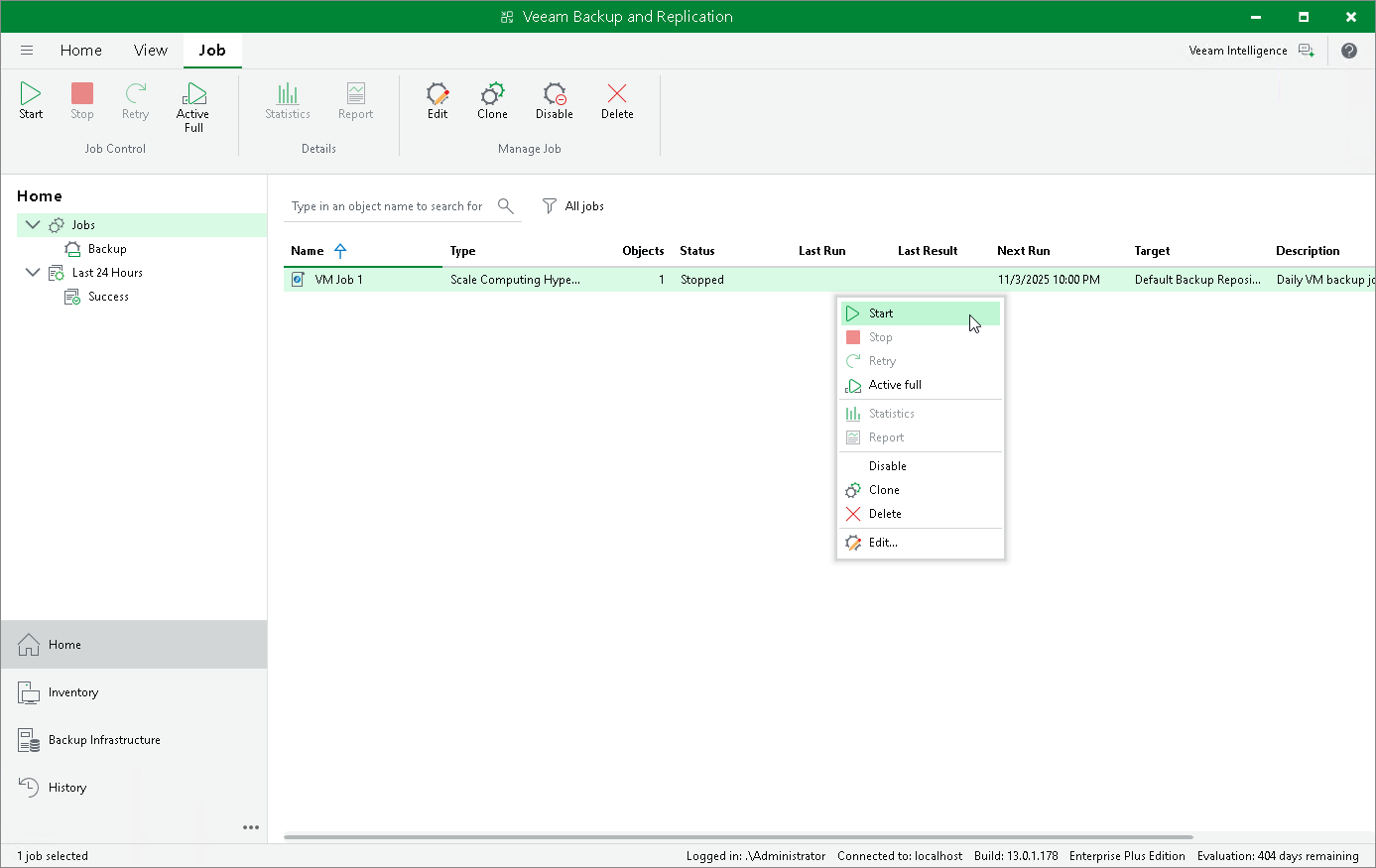Open the Home navigation pane
1376x868 pixels.
(x=134, y=645)
